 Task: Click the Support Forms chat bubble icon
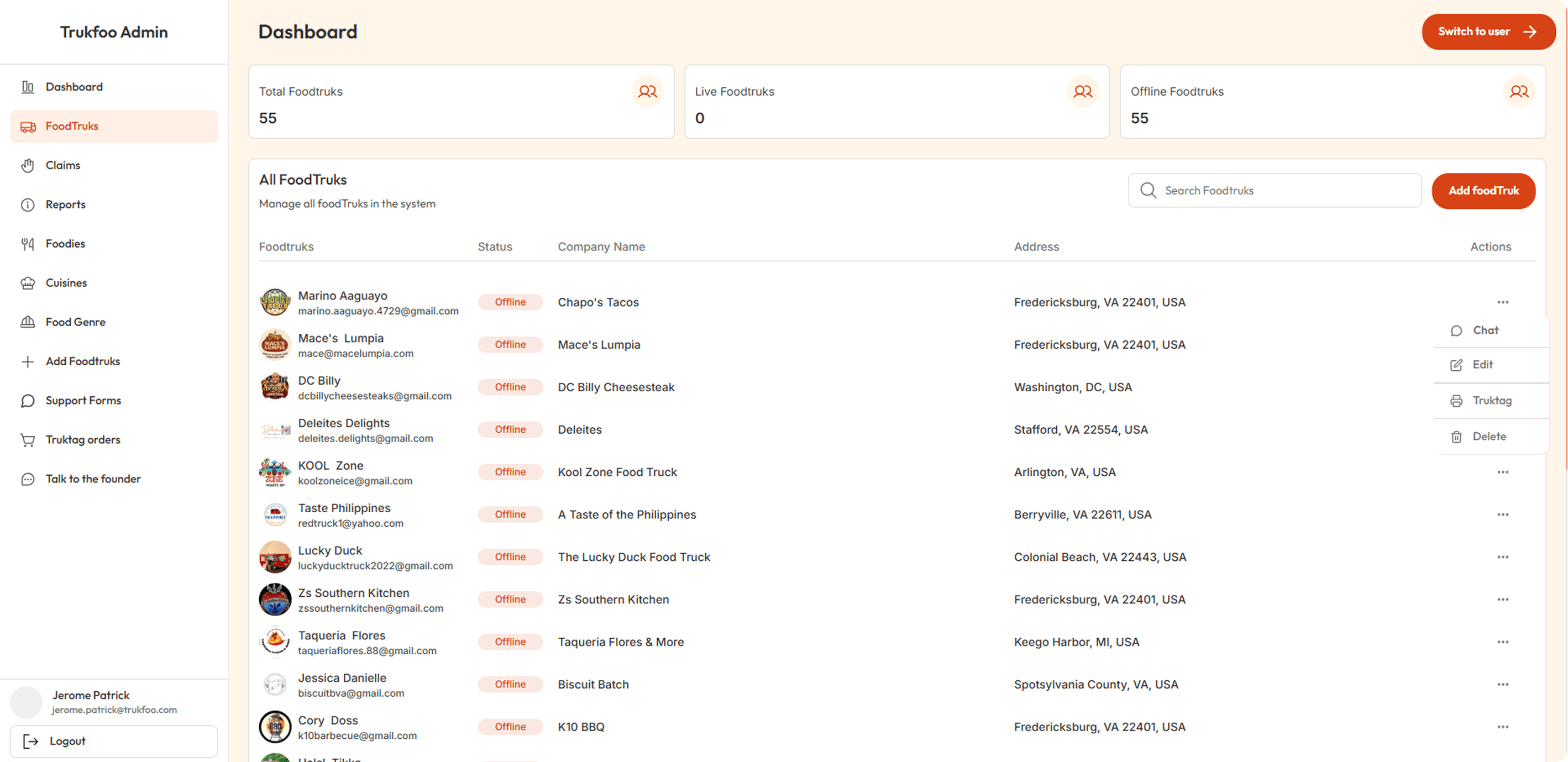tap(28, 401)
